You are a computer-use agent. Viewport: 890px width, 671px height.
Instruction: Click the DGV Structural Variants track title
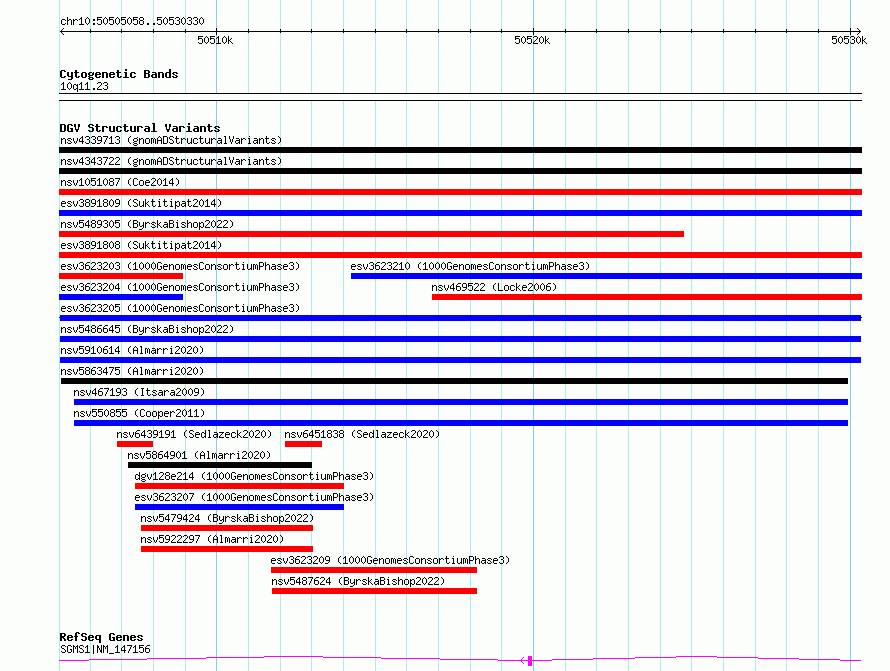140,128
